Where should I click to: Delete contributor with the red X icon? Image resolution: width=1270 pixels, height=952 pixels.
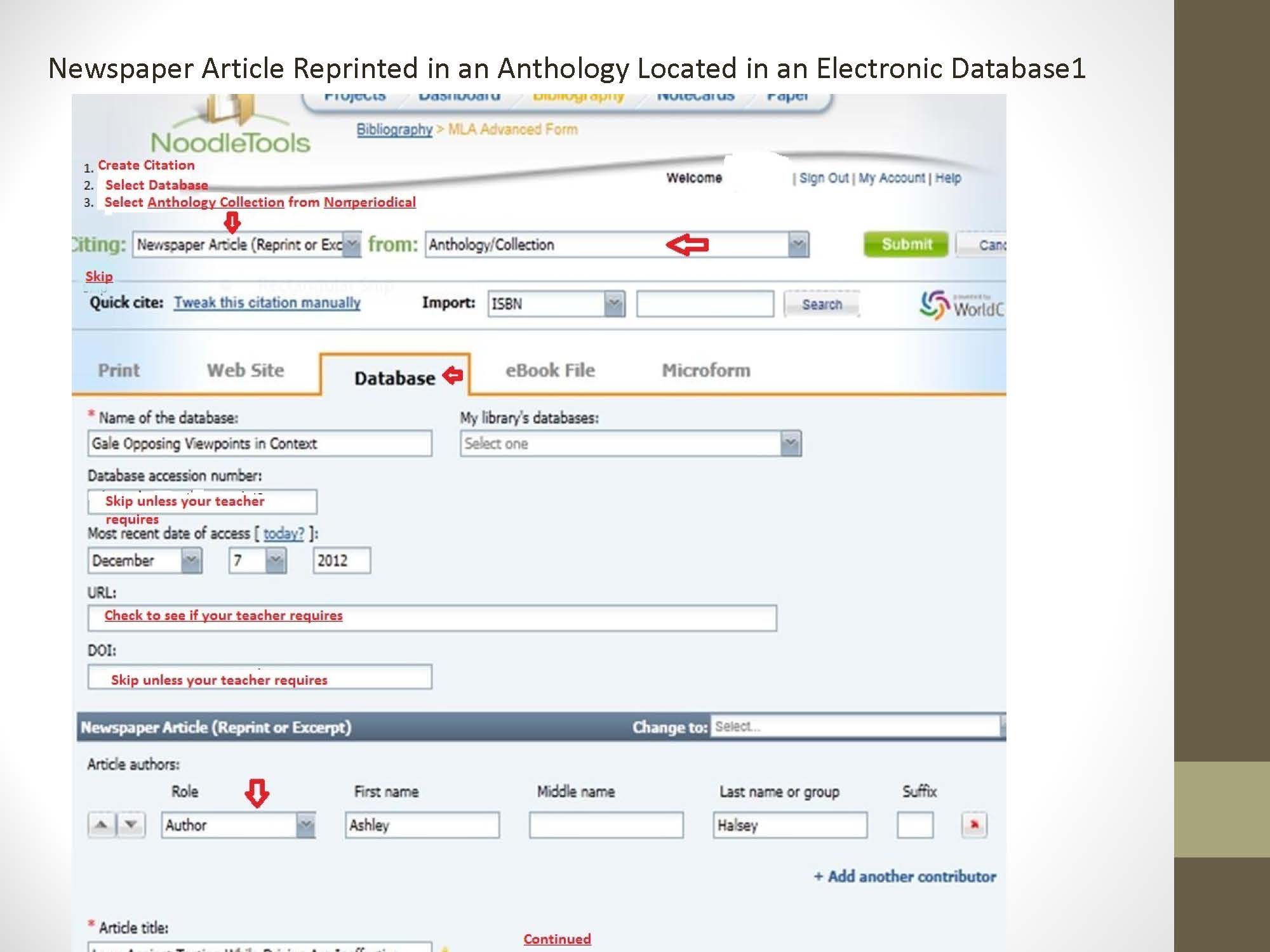pos(973,825)
